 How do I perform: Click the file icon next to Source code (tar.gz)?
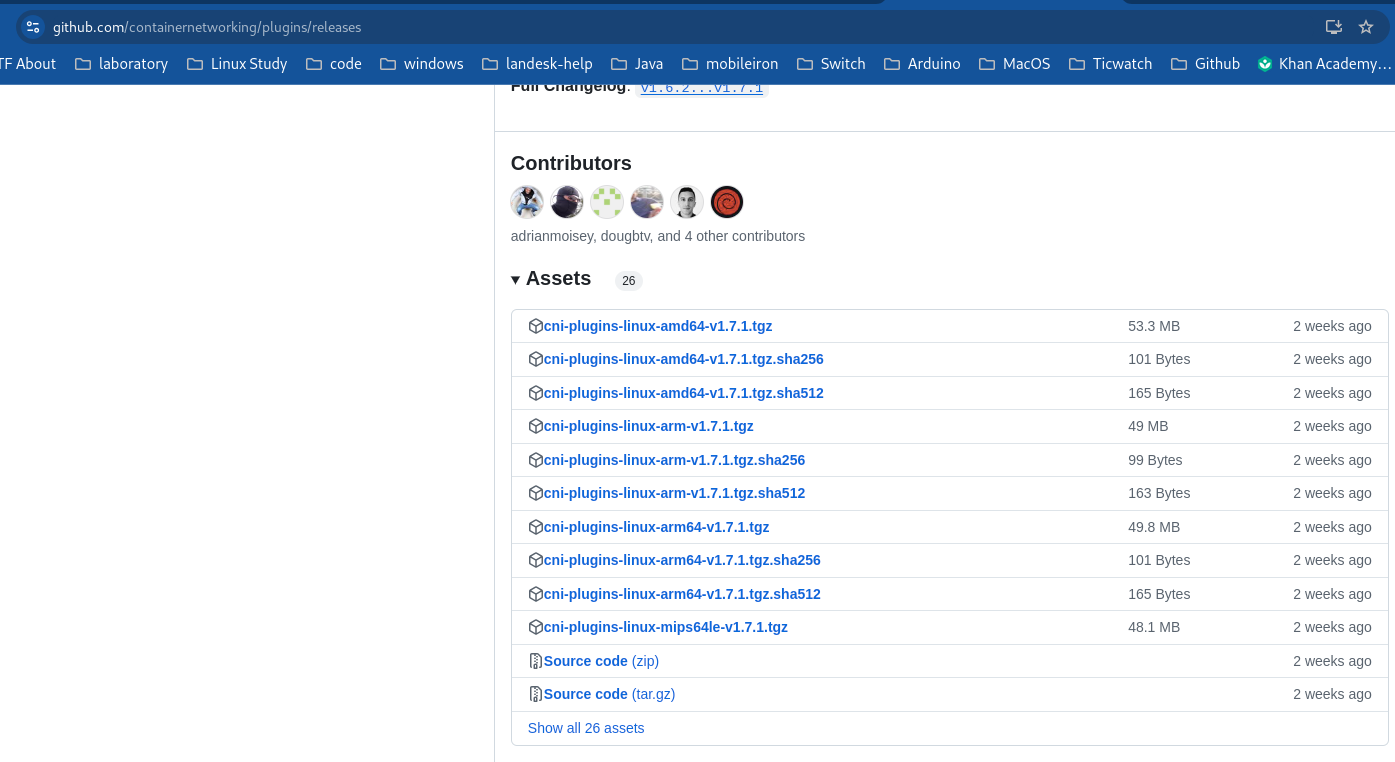535,693
